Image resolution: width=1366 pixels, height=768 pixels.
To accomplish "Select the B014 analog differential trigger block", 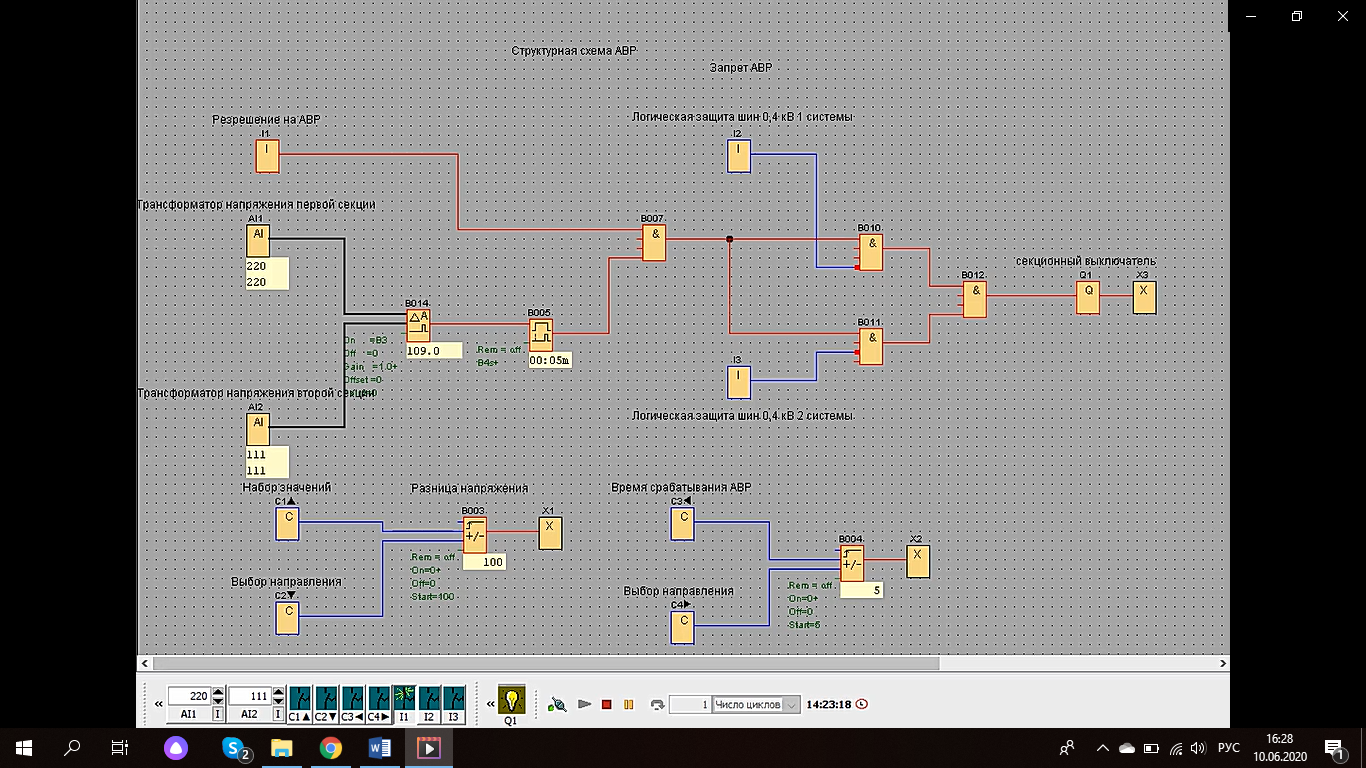I will coord(418,325).
